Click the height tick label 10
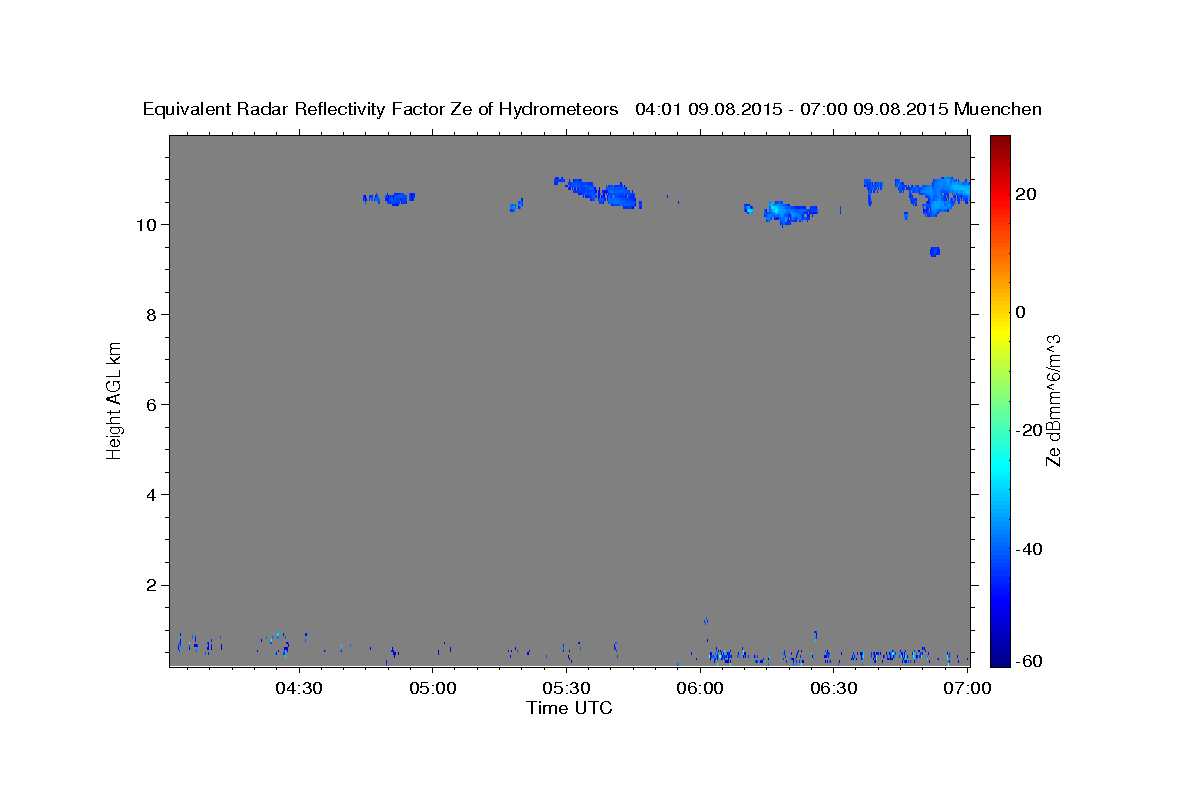1200x800 pixels. click(x=146, y=224)
